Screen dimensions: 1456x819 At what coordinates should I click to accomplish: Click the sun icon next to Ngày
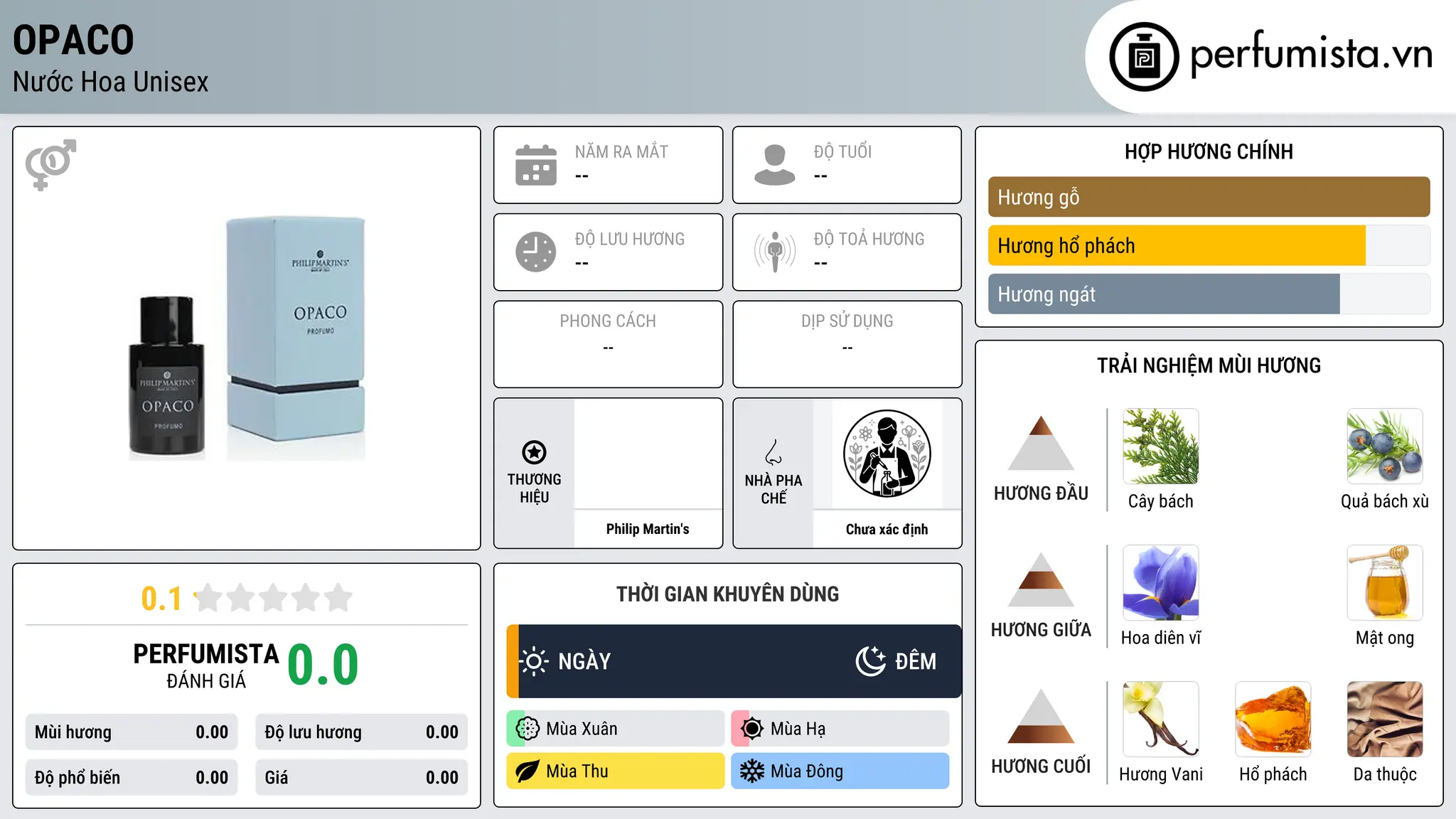point(534,661)
